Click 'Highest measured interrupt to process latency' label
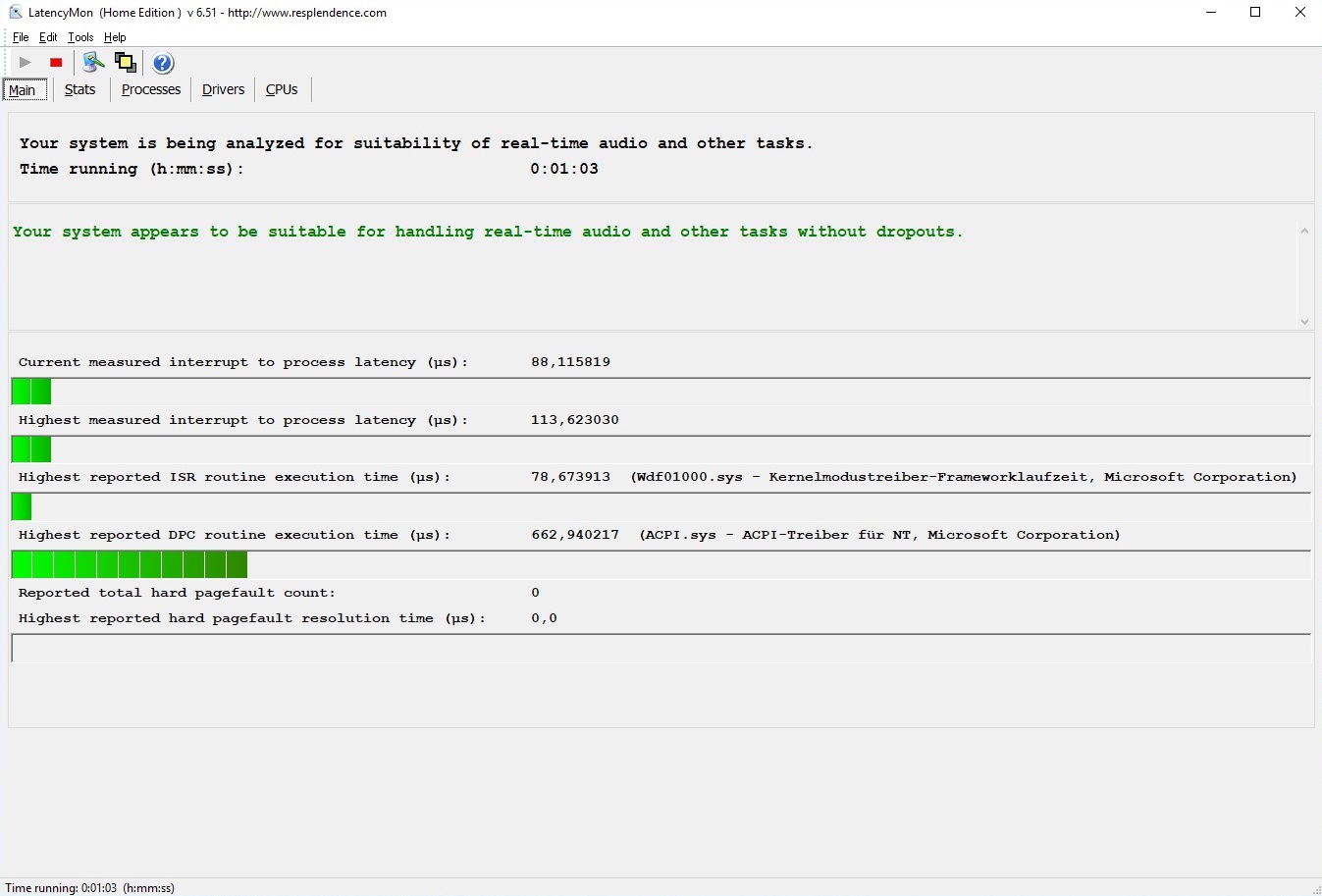The width and height of the screenshot is (1322, 896). 243,420
